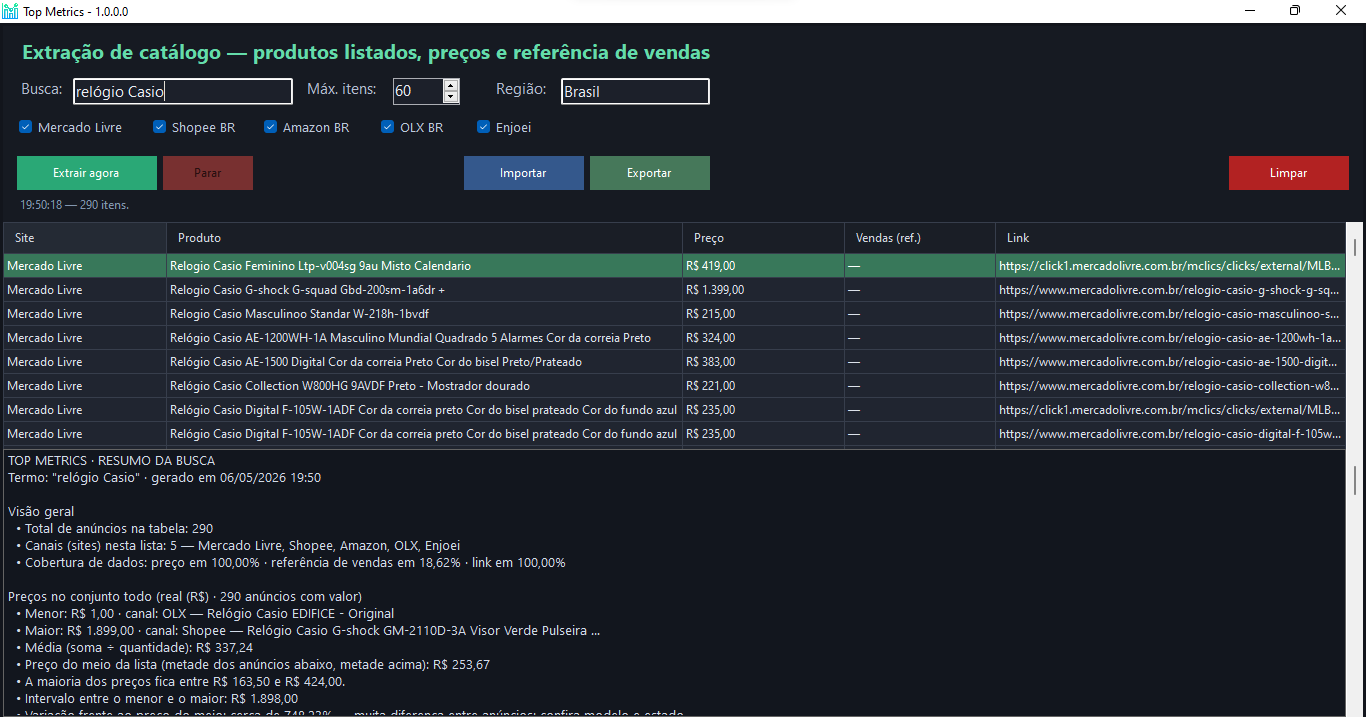
Task: Toggle the OLX BR checkbox
Action: [388, 127]
